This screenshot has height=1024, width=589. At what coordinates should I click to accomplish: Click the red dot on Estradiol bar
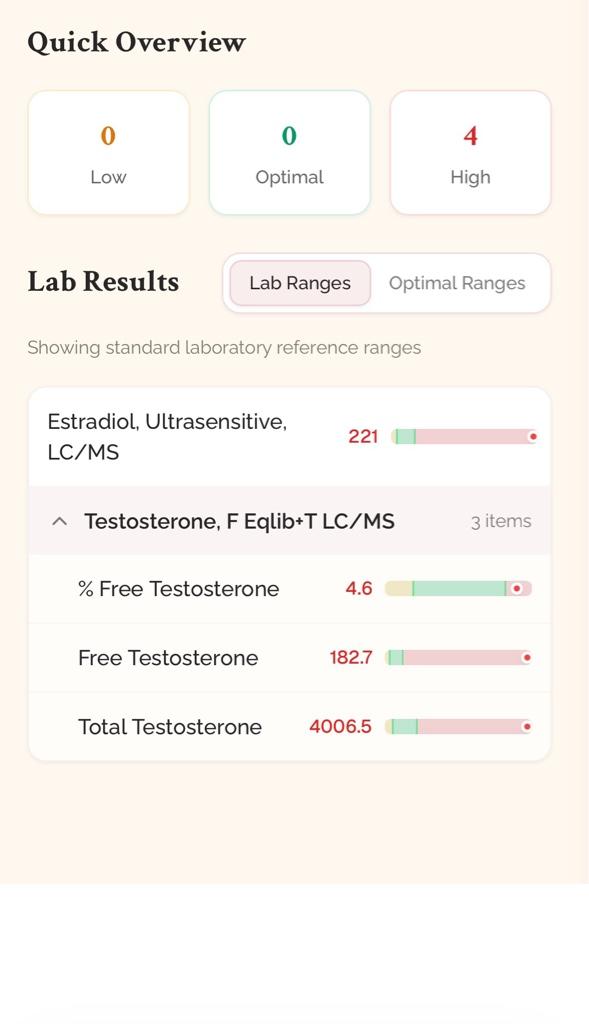click(532, 437)
